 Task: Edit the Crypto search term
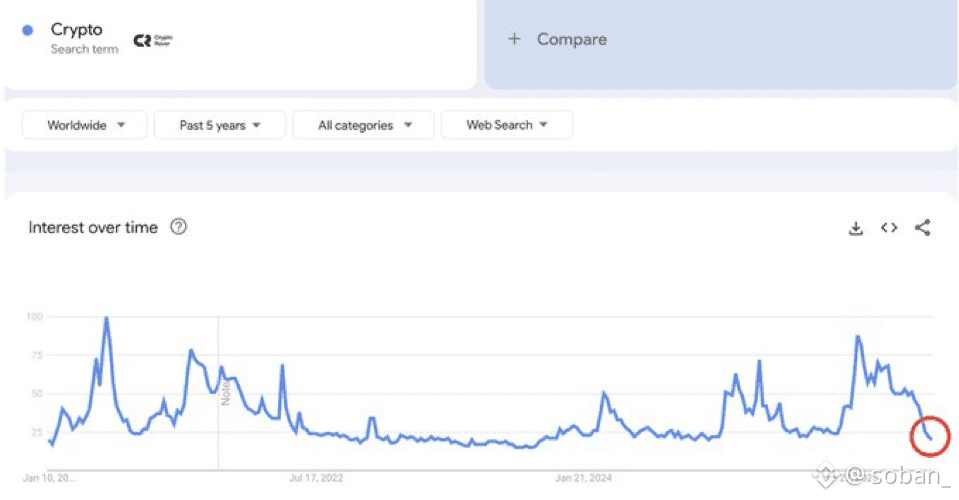(x=77, y=30)
